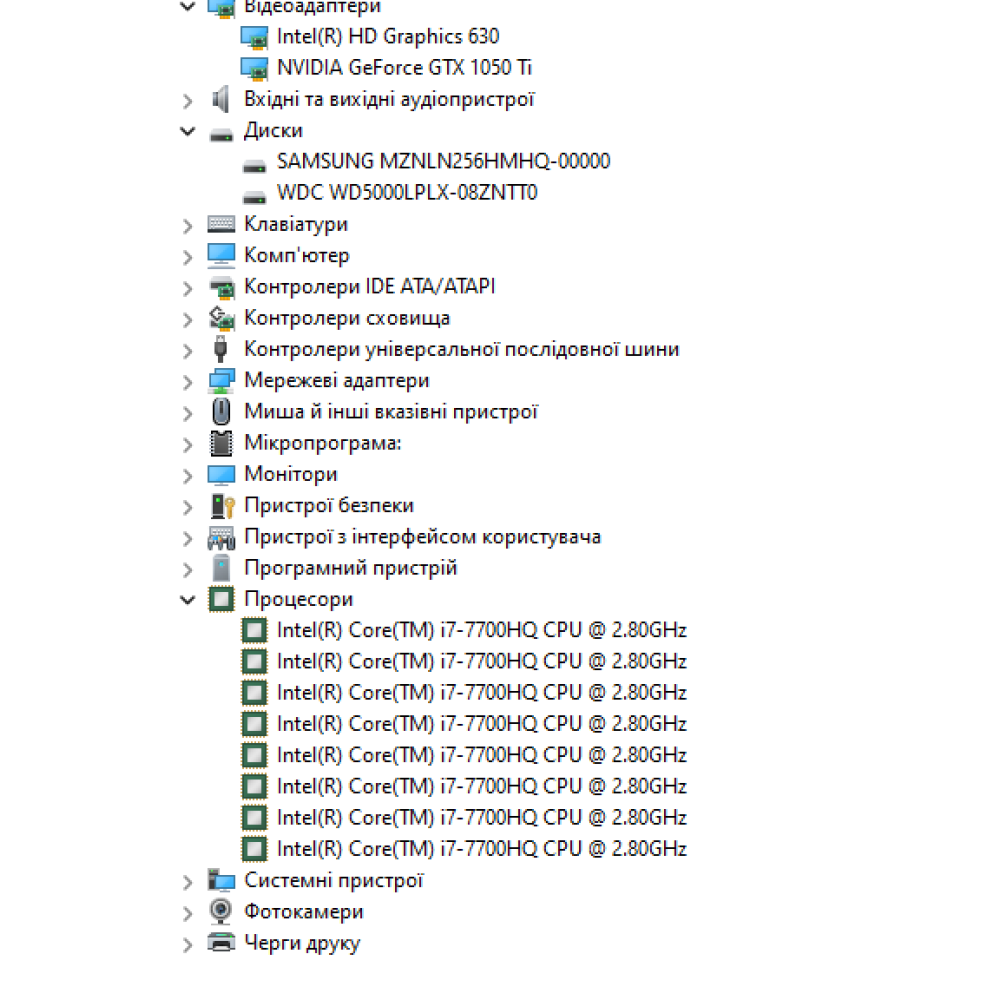Click the speaker icon for Вхідні та вихідні аудіопристрої
The height and width of the screenshot is (1000, 1000).
(221, 99)
